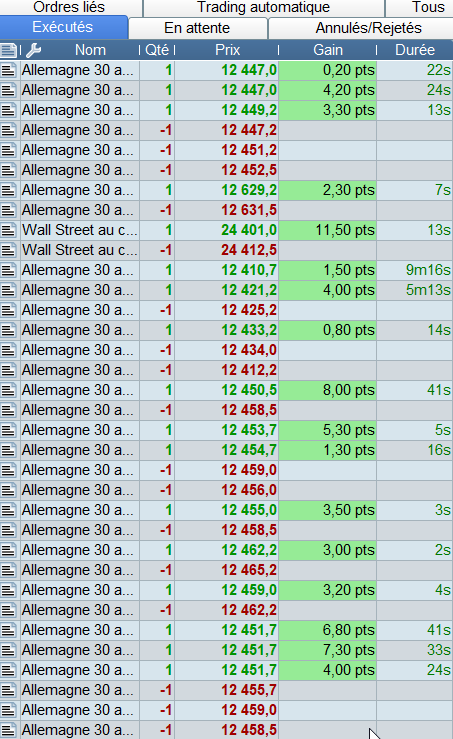Select the 7s duration cell
Image resolution: width=453 pixels, height=739 pixels.
415,190
